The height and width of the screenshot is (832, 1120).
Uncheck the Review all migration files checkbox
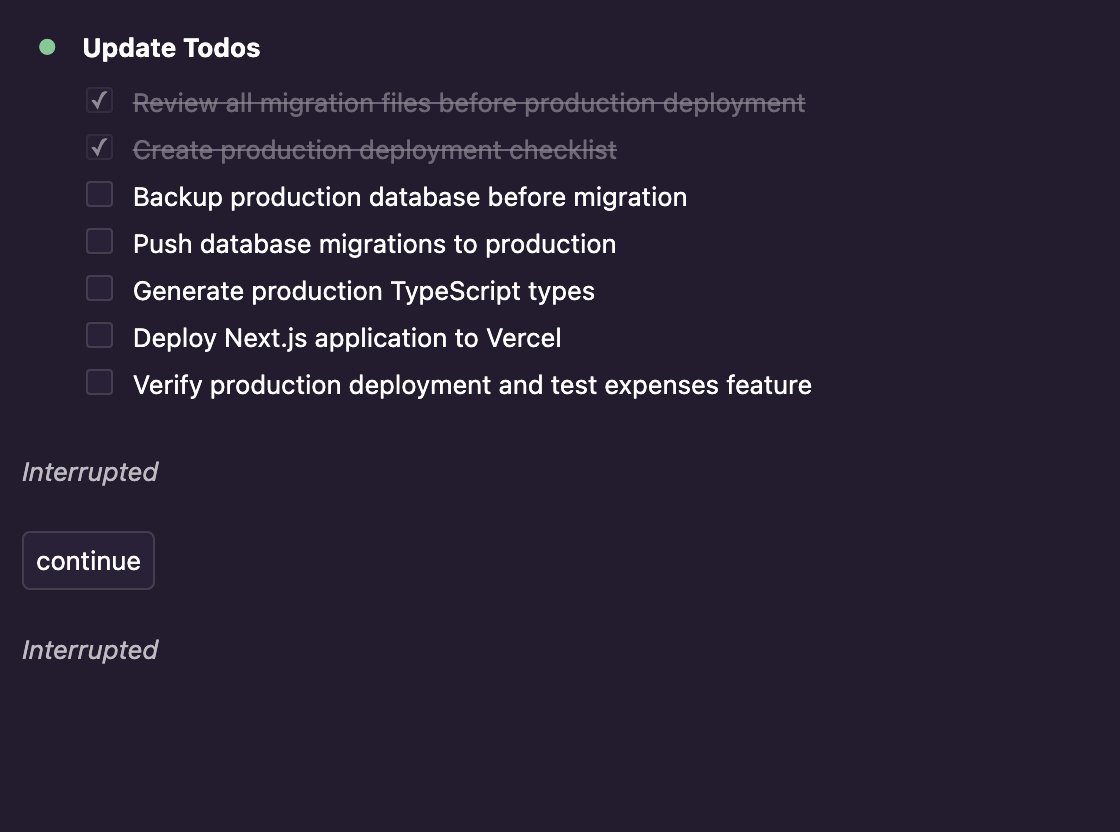coord(99,100)
